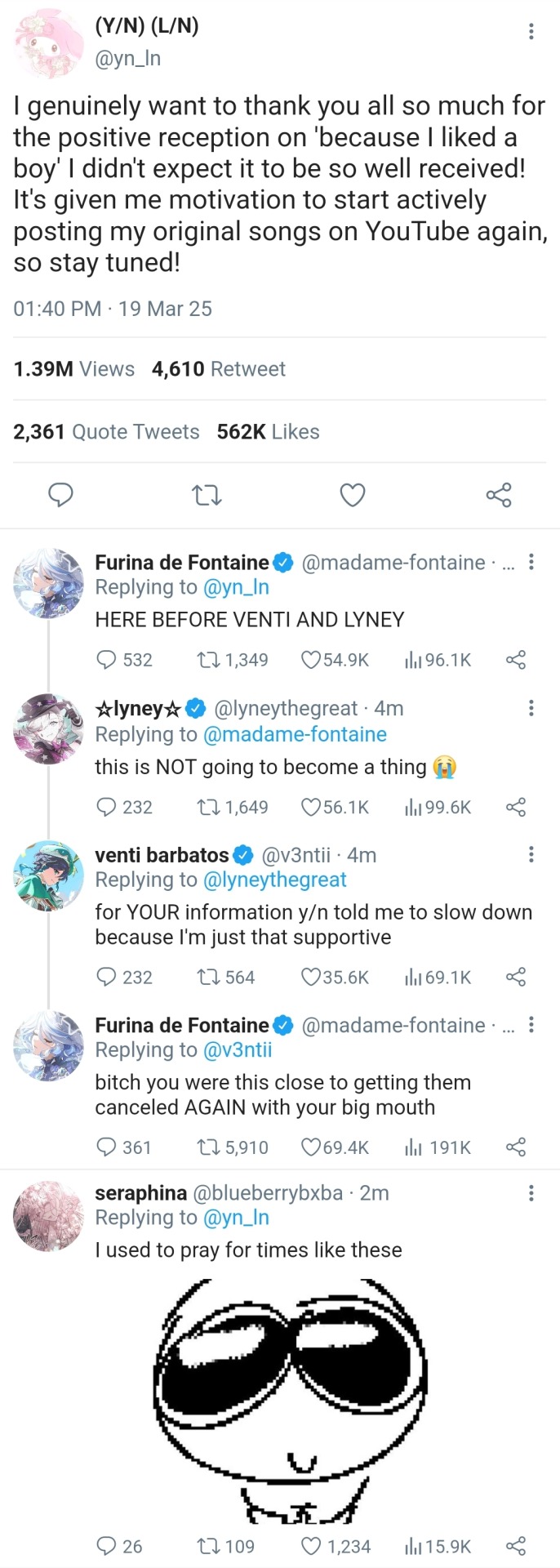Retweet lyney's 'NOT going to become a thing' reply

click(x=207, y=808)
